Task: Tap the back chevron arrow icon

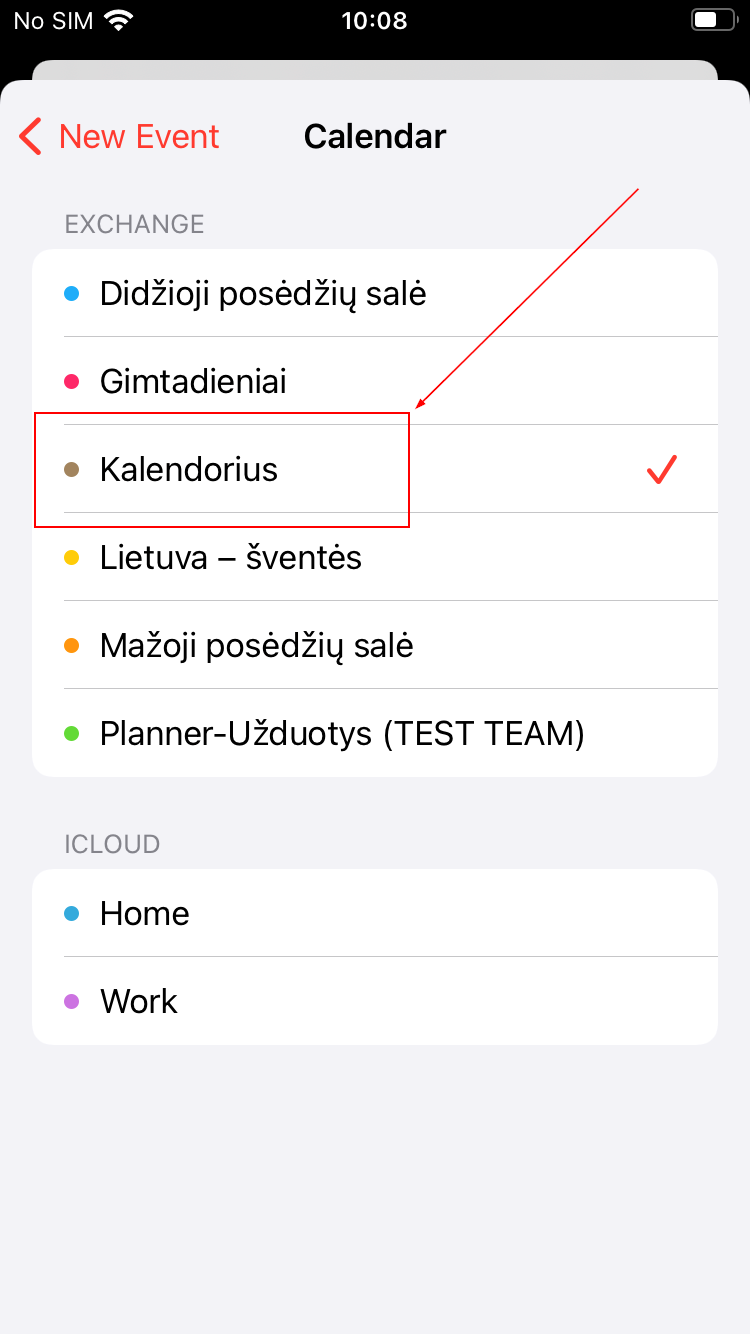Action: pos(31,136)
